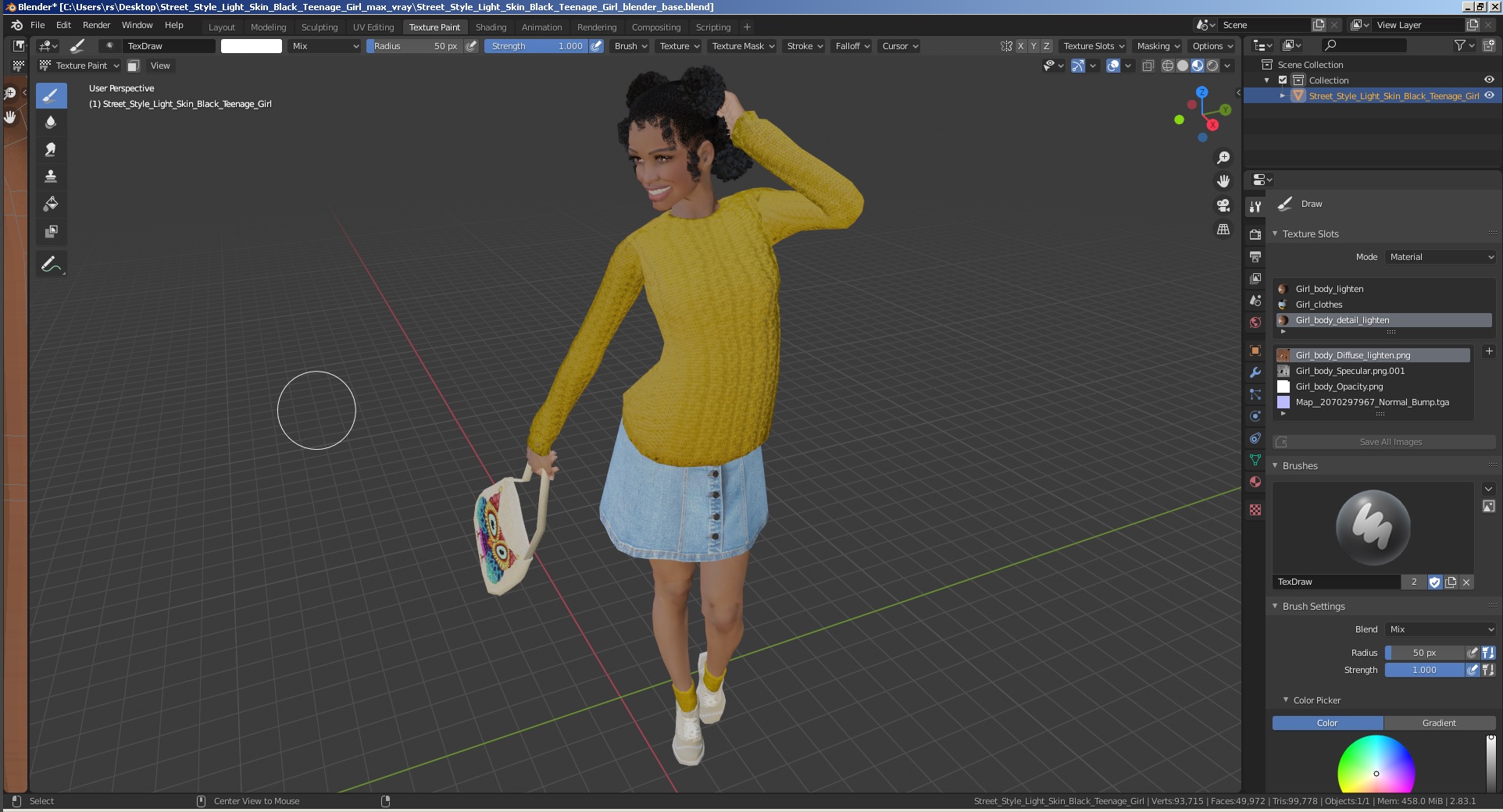Open the Mode Material dropdown

(x=1441, y=257)
